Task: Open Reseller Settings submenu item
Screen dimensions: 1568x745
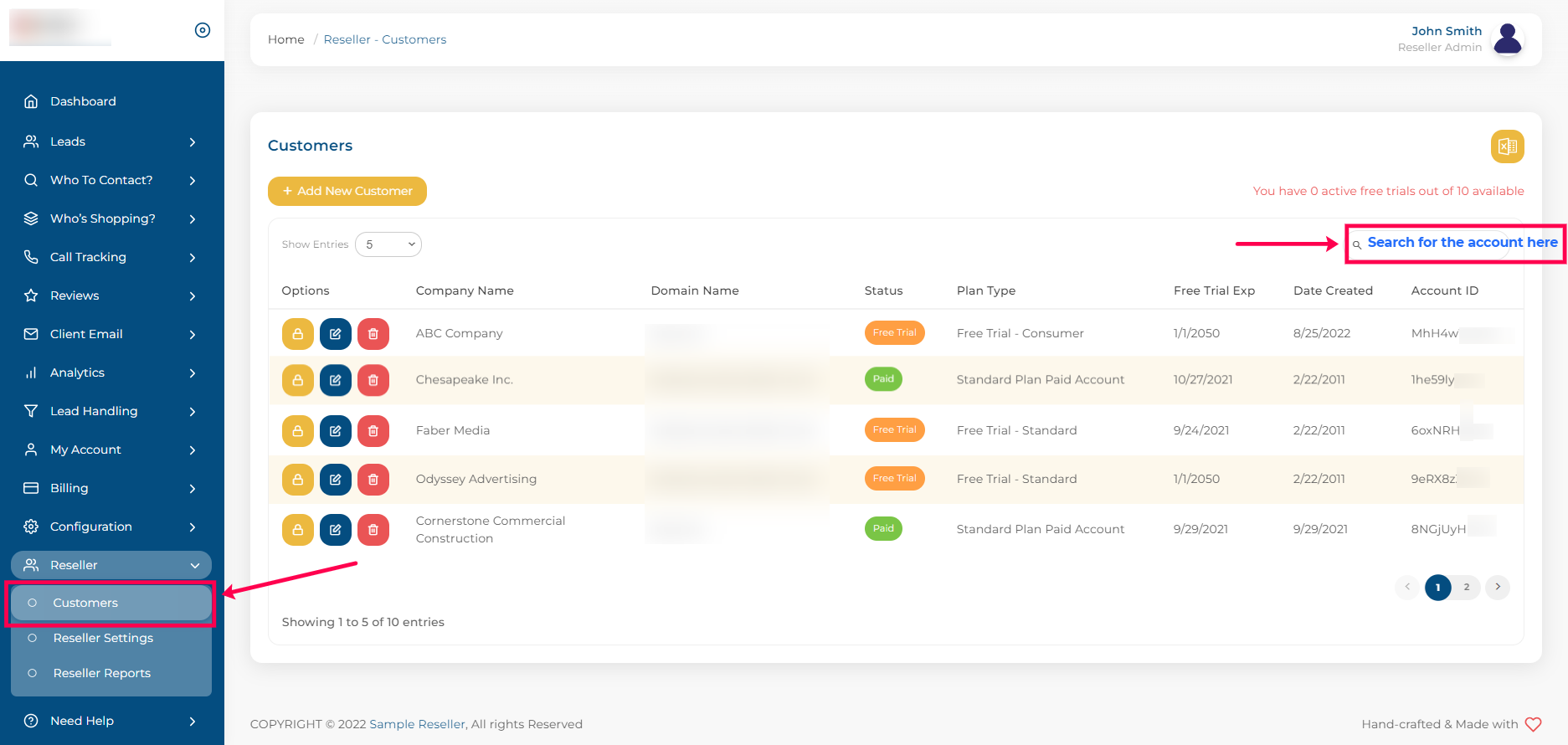Action: (103, 638)
